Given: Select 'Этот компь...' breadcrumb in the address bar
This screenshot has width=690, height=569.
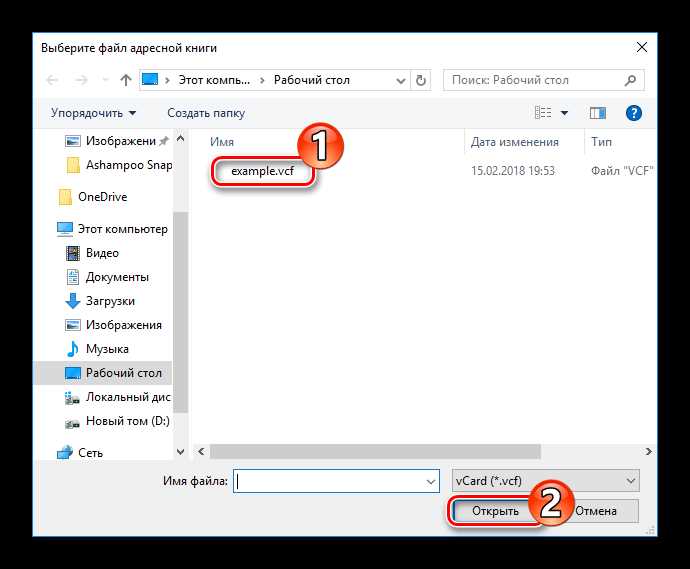Looking at the screenshot, I should (214, 80).
